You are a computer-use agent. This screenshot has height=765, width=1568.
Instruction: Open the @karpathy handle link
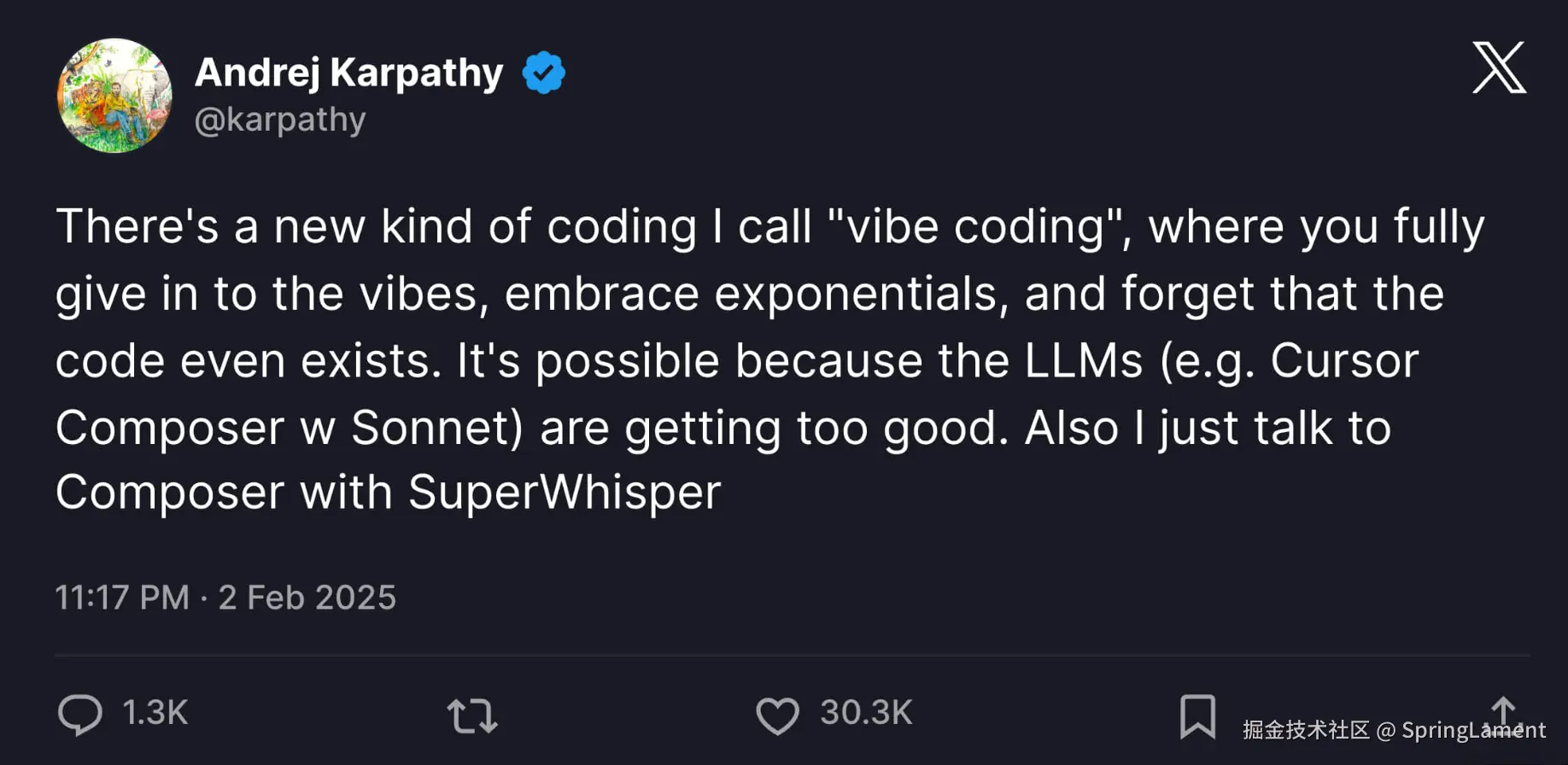click(281, 119)
